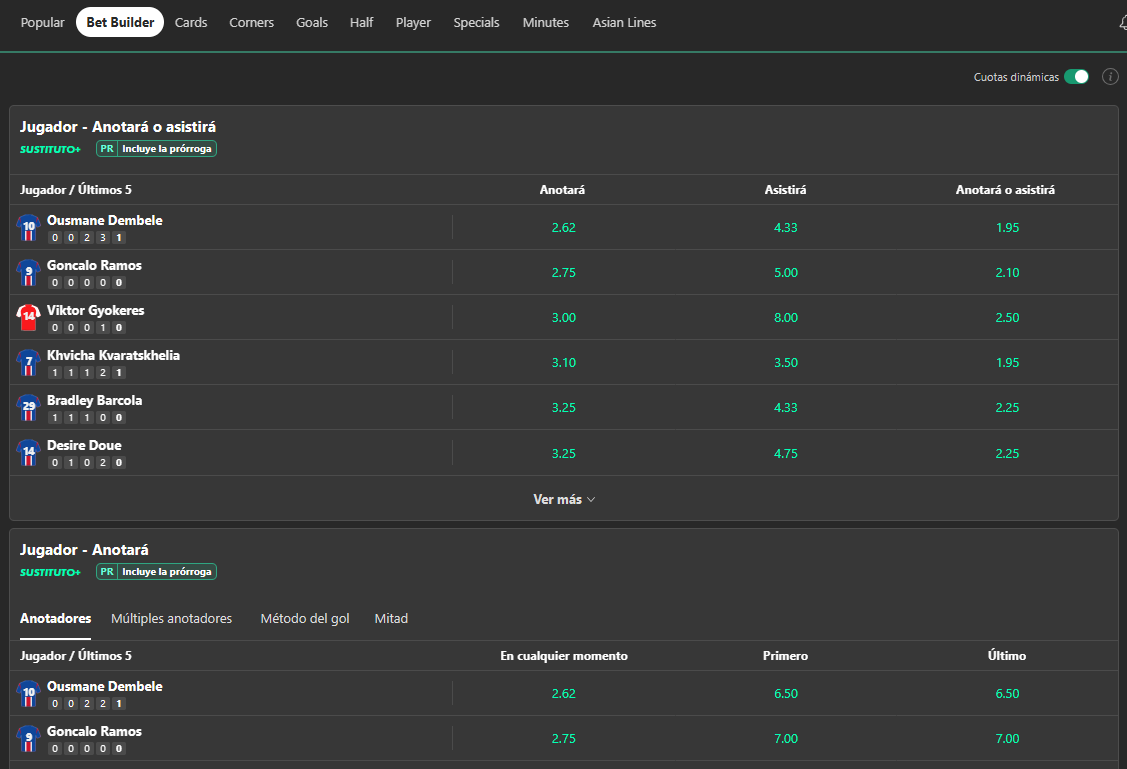Select Dembele Anotará o asistirá odds 1.95

pyautogui.click(x=1007, y=228)
